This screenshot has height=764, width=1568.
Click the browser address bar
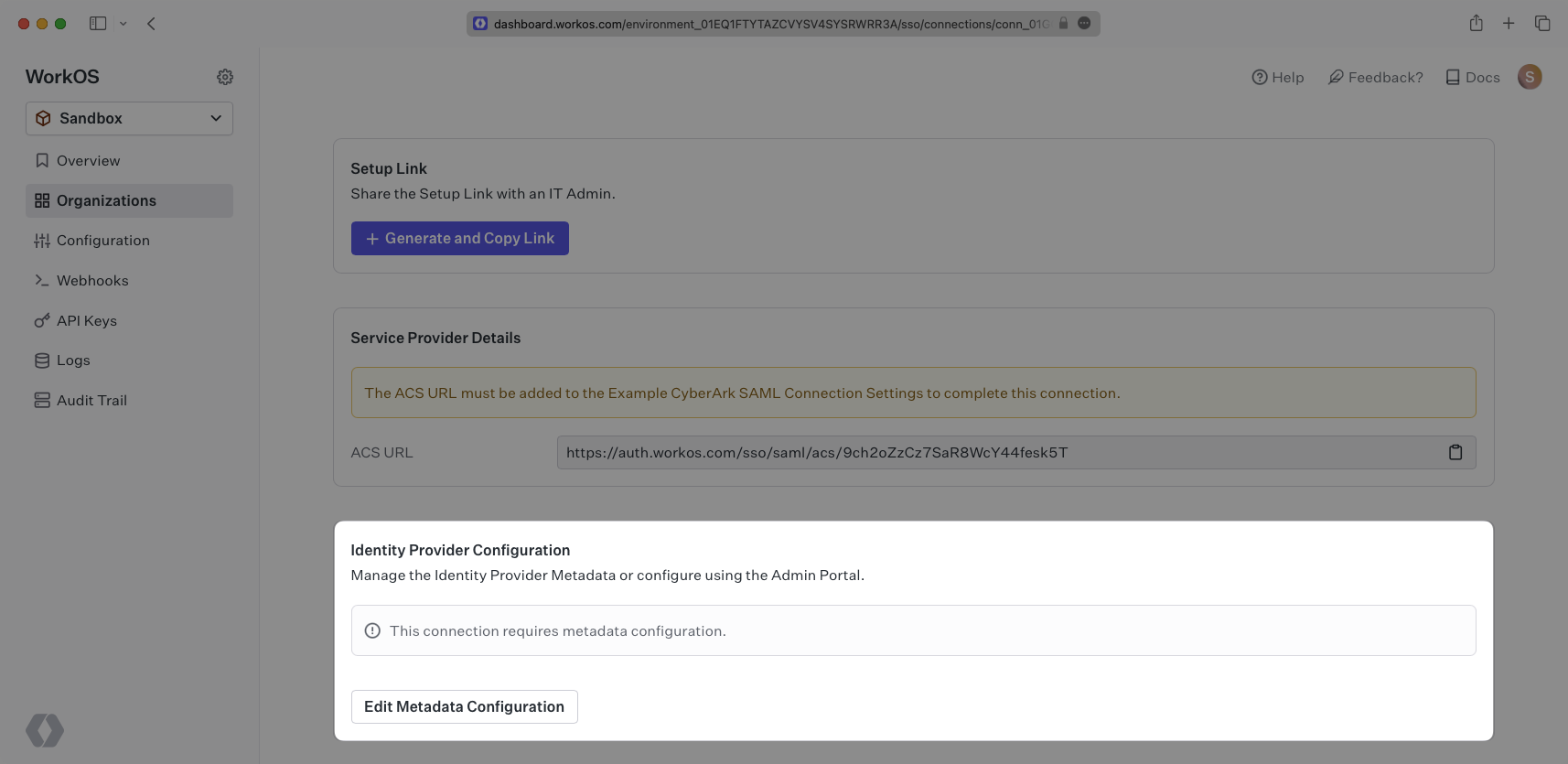click(x=783, y=24)
